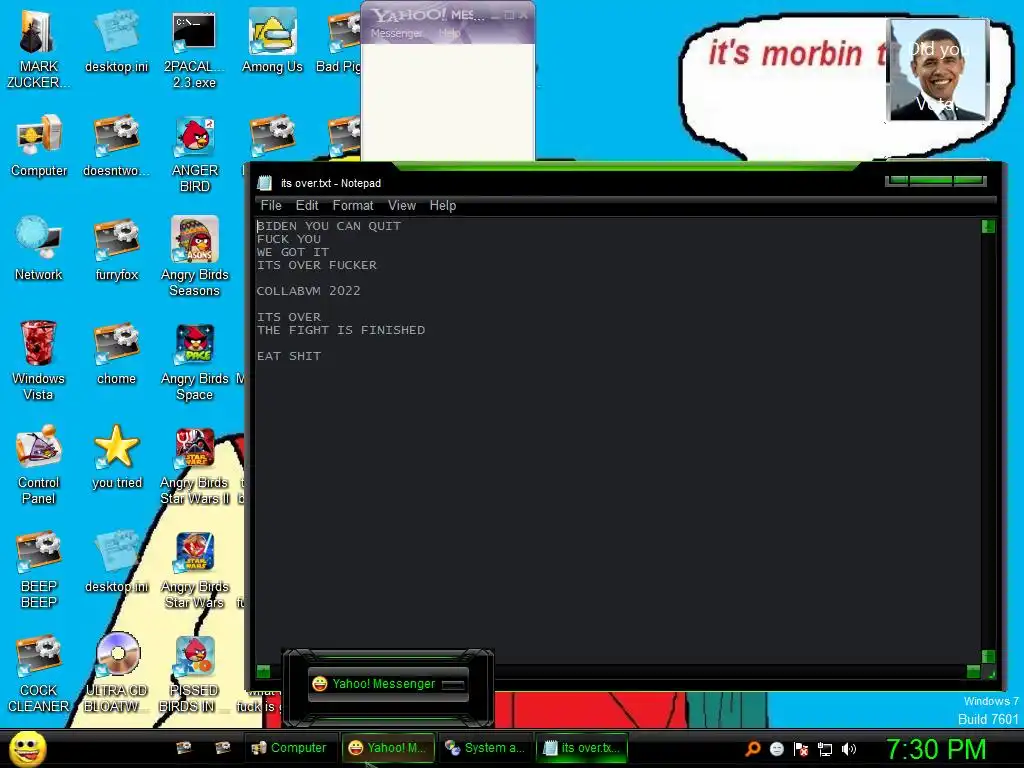Launch Angry Birds Star Wars II shortcut

coord(195,465)
